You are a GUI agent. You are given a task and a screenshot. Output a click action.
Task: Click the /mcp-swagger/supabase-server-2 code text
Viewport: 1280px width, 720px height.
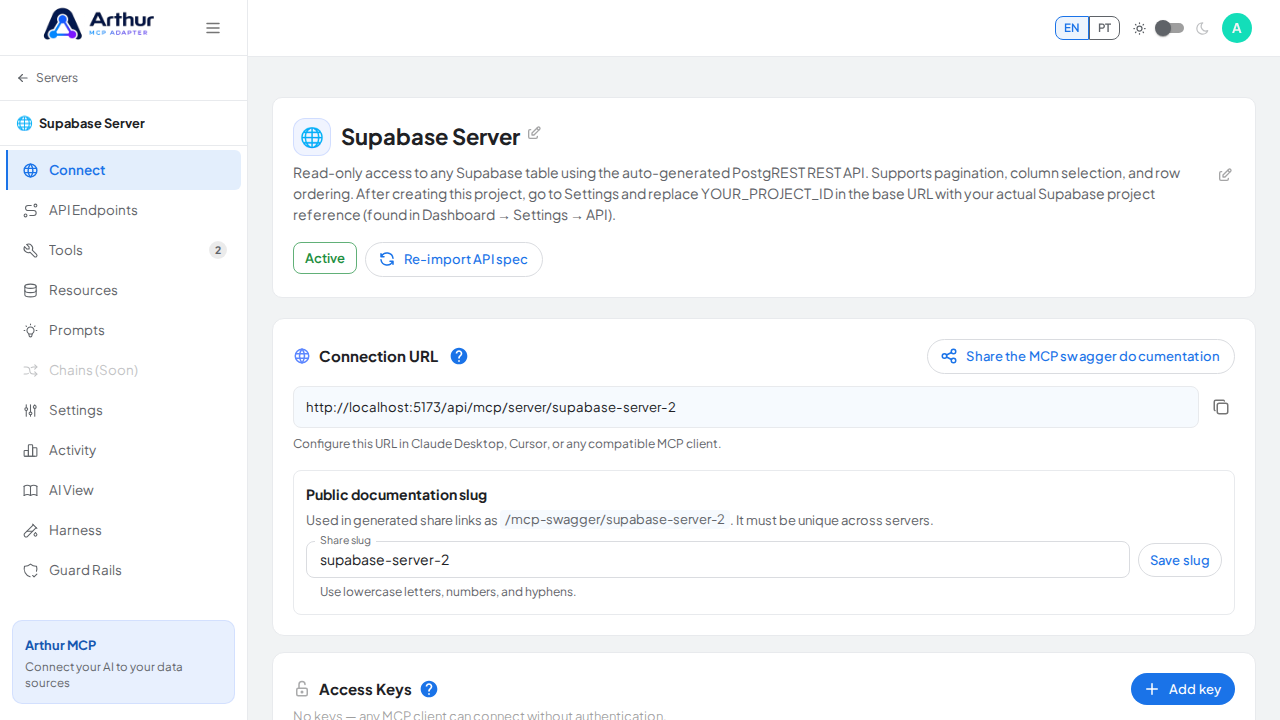pyautogui.click(x=615, y=520)
